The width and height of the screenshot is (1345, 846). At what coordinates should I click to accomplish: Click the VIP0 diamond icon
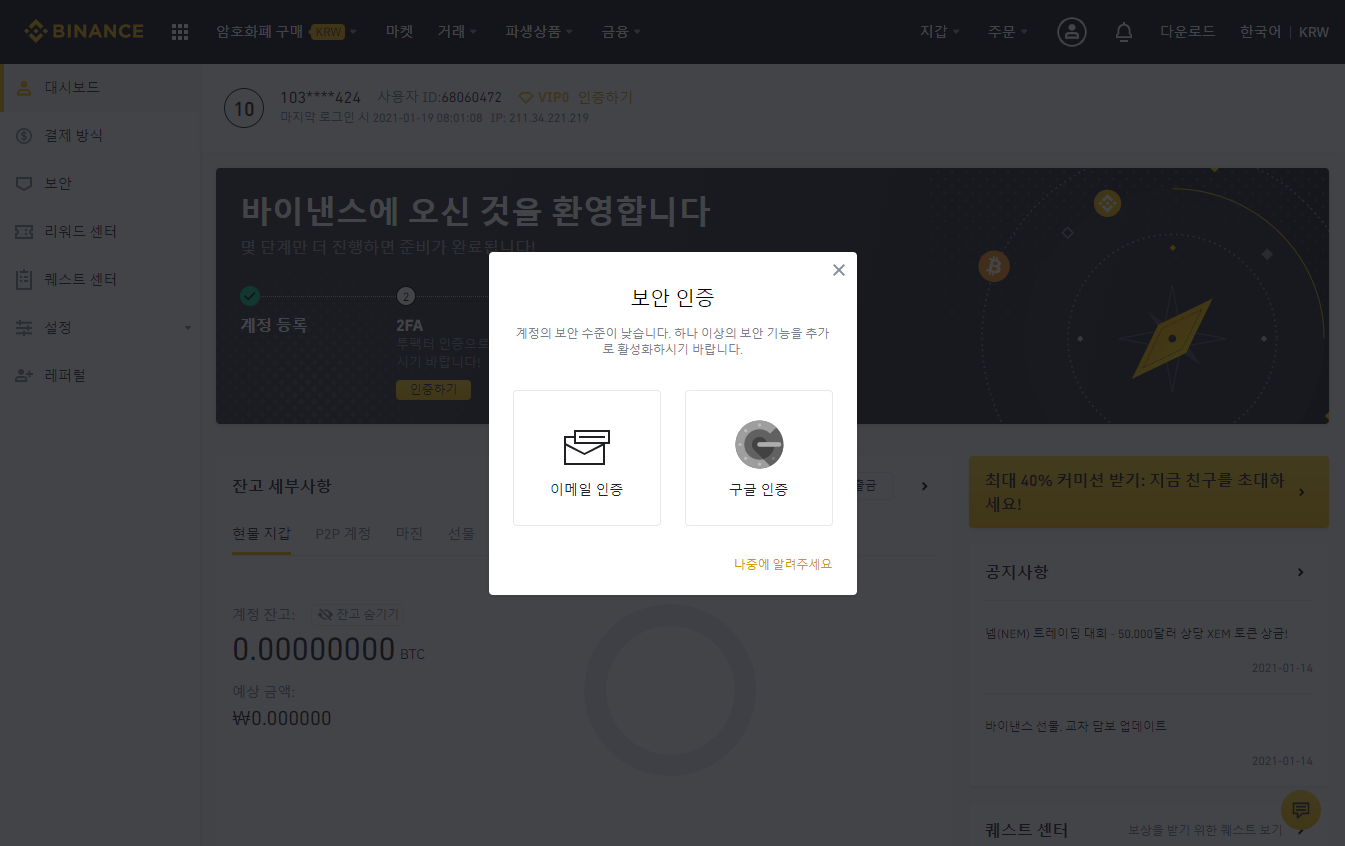526,97
